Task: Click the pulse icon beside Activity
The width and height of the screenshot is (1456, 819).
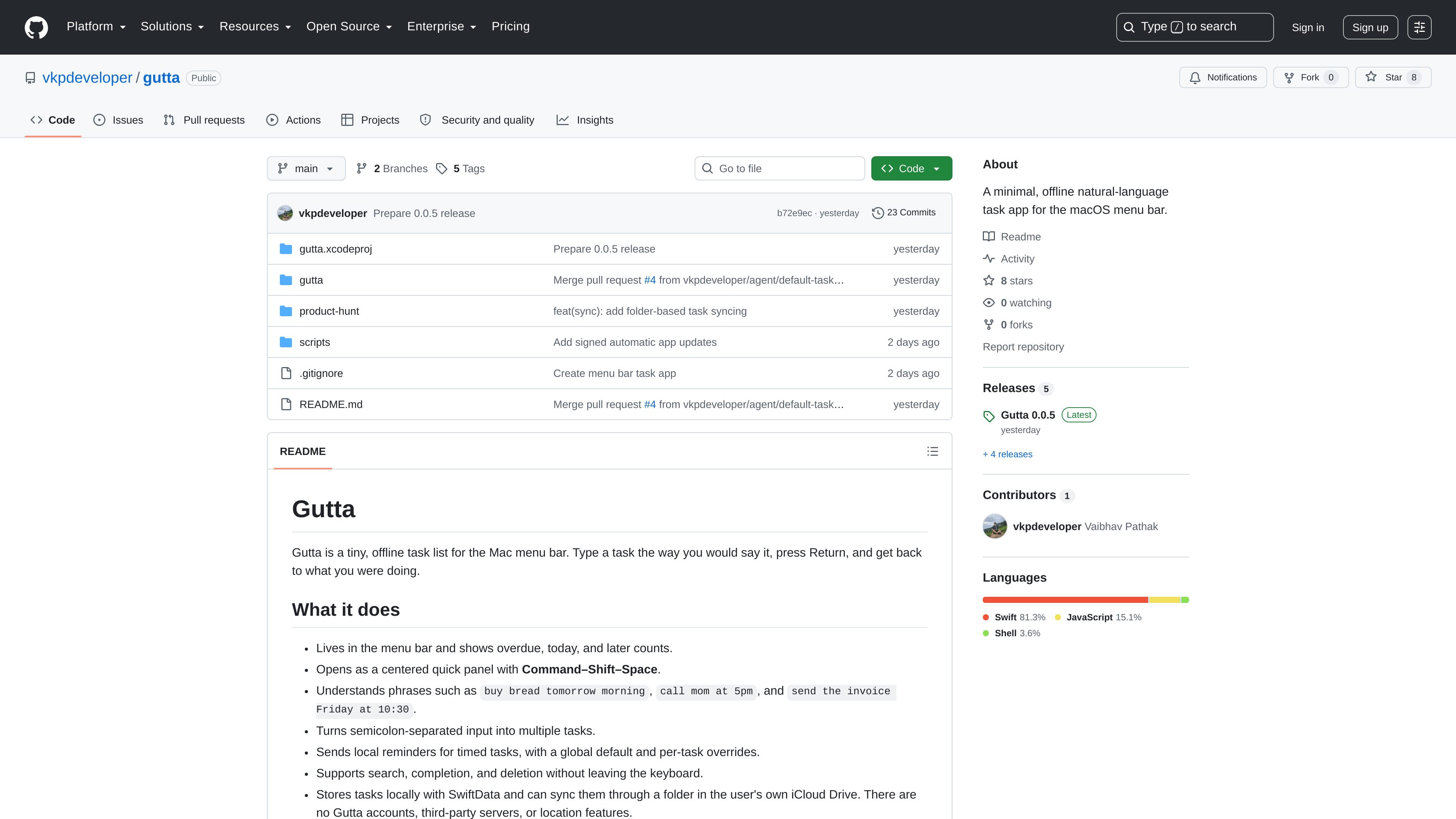Action: click(x=988, y=258)
